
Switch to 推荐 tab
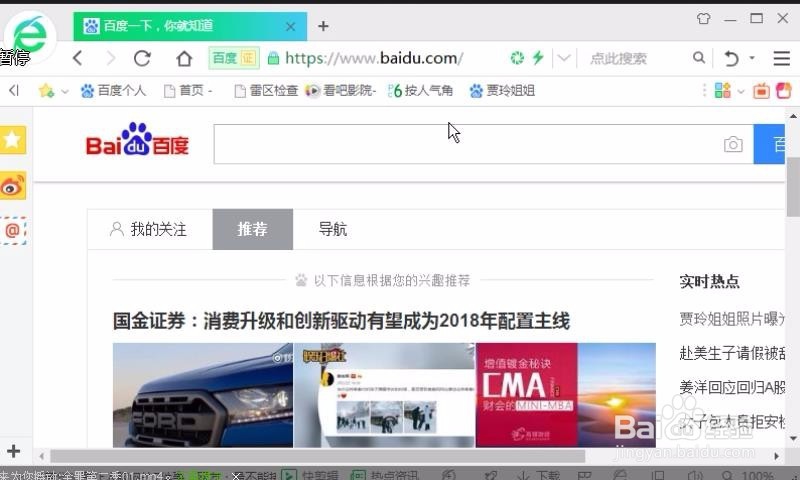253,229
